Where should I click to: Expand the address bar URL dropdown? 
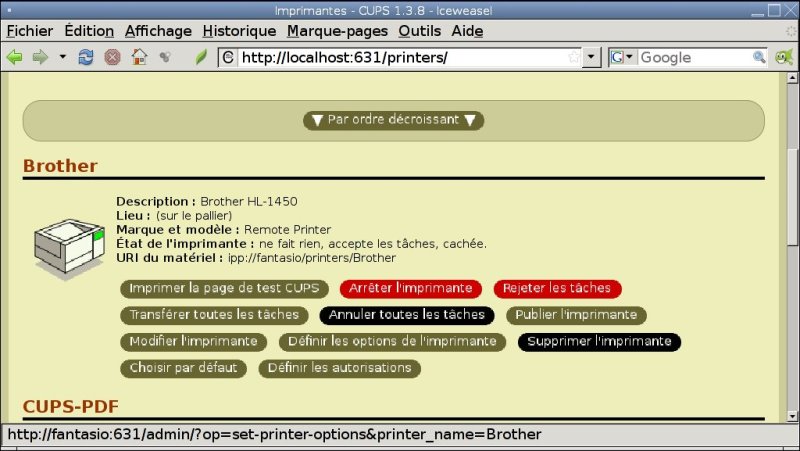591,57
